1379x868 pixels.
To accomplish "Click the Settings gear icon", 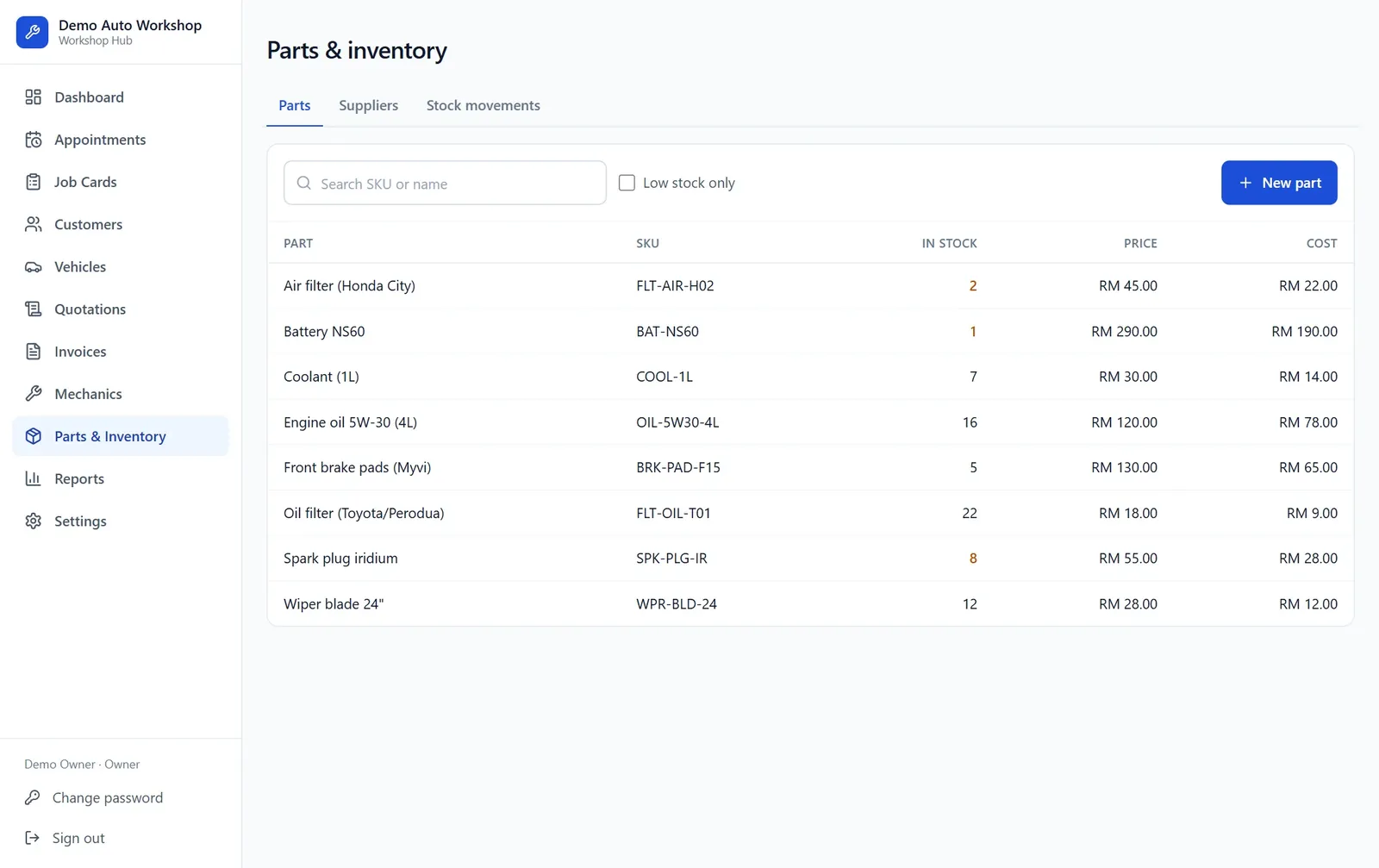I will point(33,521).
